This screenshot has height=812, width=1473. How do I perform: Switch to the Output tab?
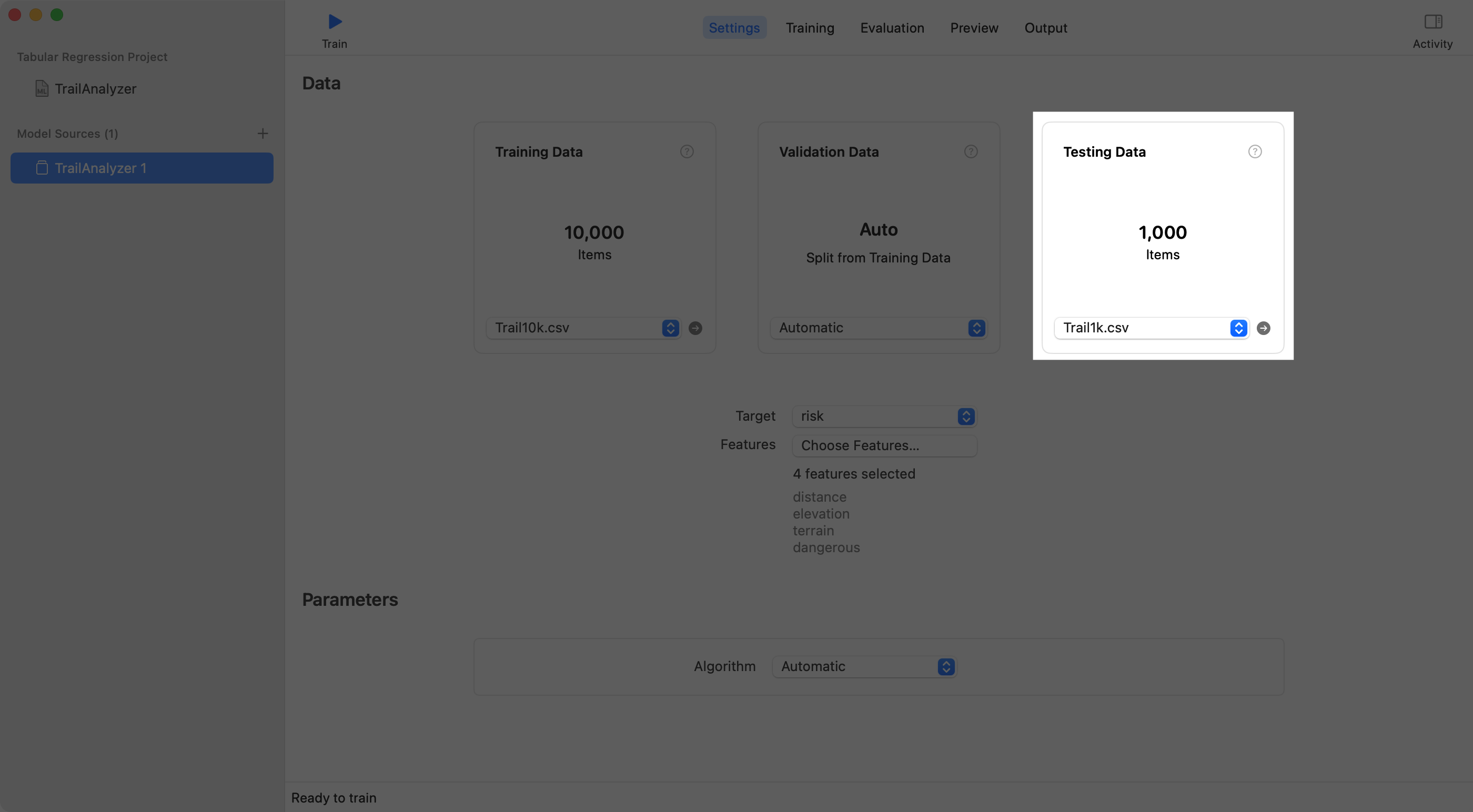coord(1046,27)
